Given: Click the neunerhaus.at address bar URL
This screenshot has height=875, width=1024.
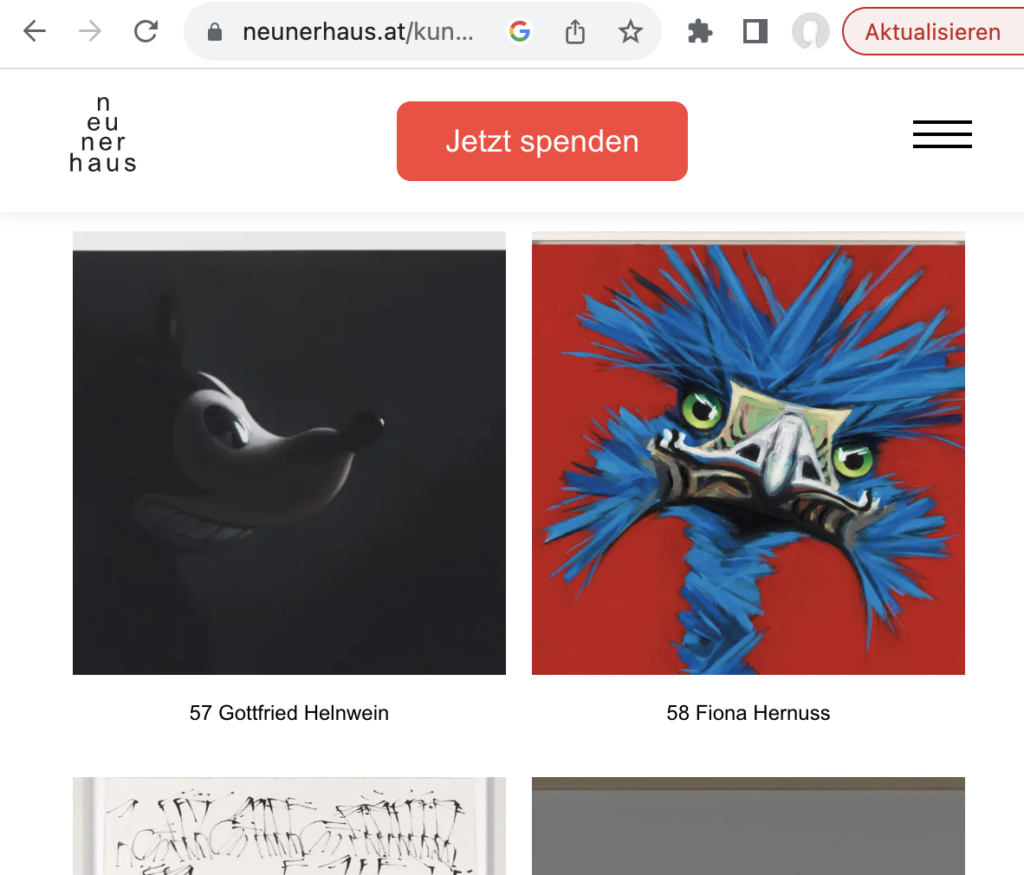Looking at the screenshot, I should [x=358, y=31].
